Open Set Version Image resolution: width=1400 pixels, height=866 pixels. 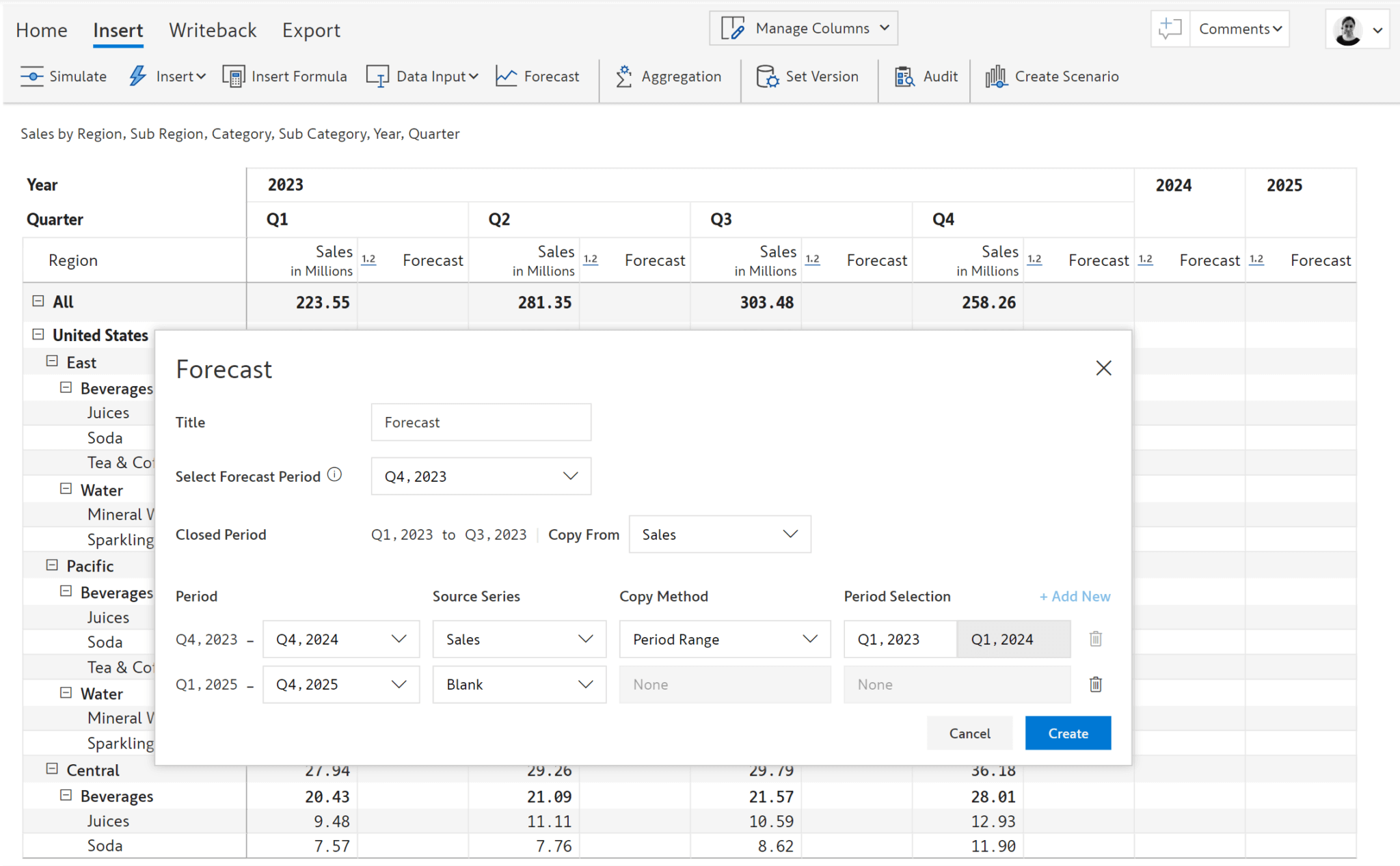tap(809, 77)
